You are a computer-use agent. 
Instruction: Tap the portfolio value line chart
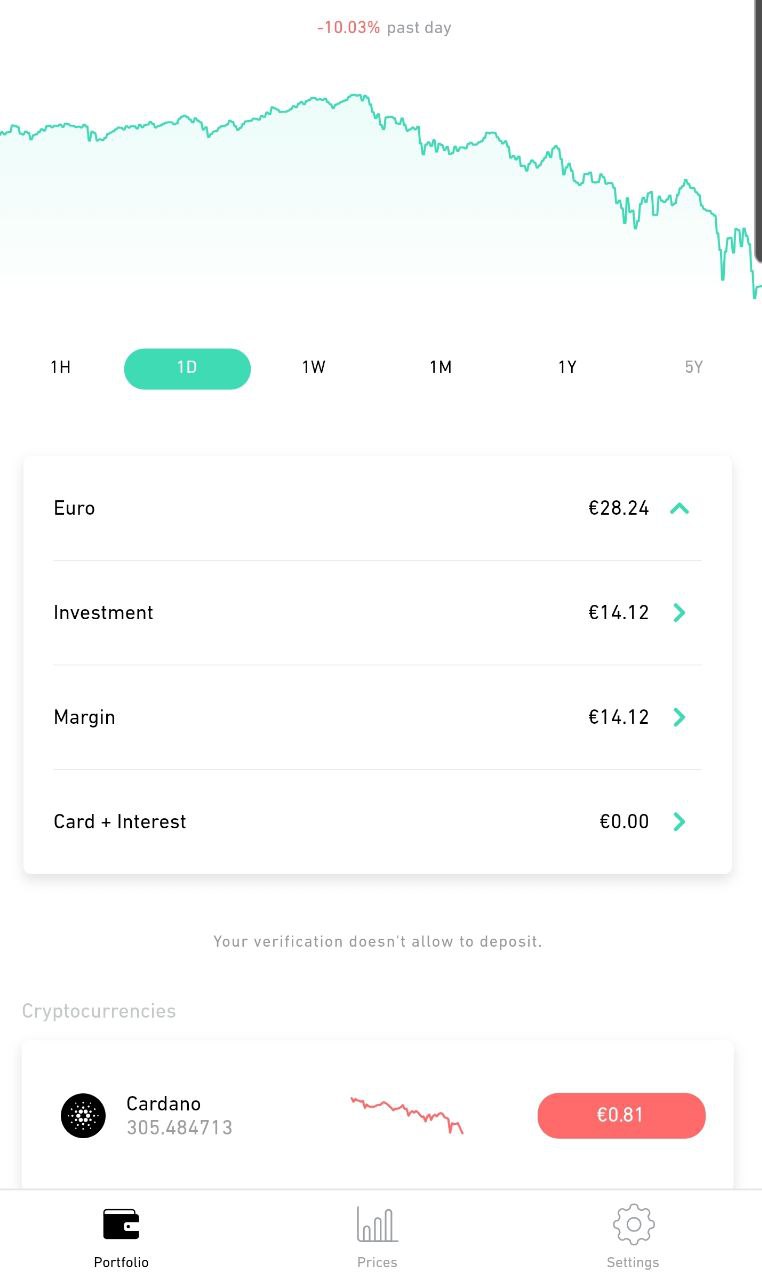tap(380, 180)
